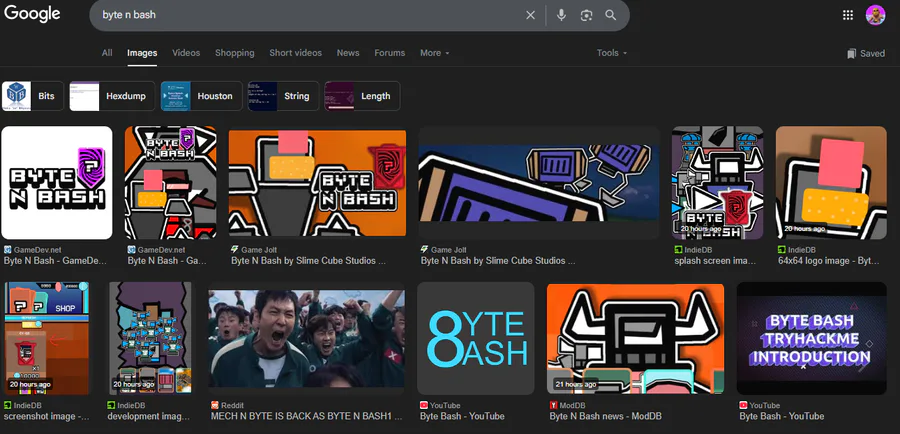Viewport: 900px width, 434px height.
Task: Switch to the Videos tab
Action: coord(186,53)
